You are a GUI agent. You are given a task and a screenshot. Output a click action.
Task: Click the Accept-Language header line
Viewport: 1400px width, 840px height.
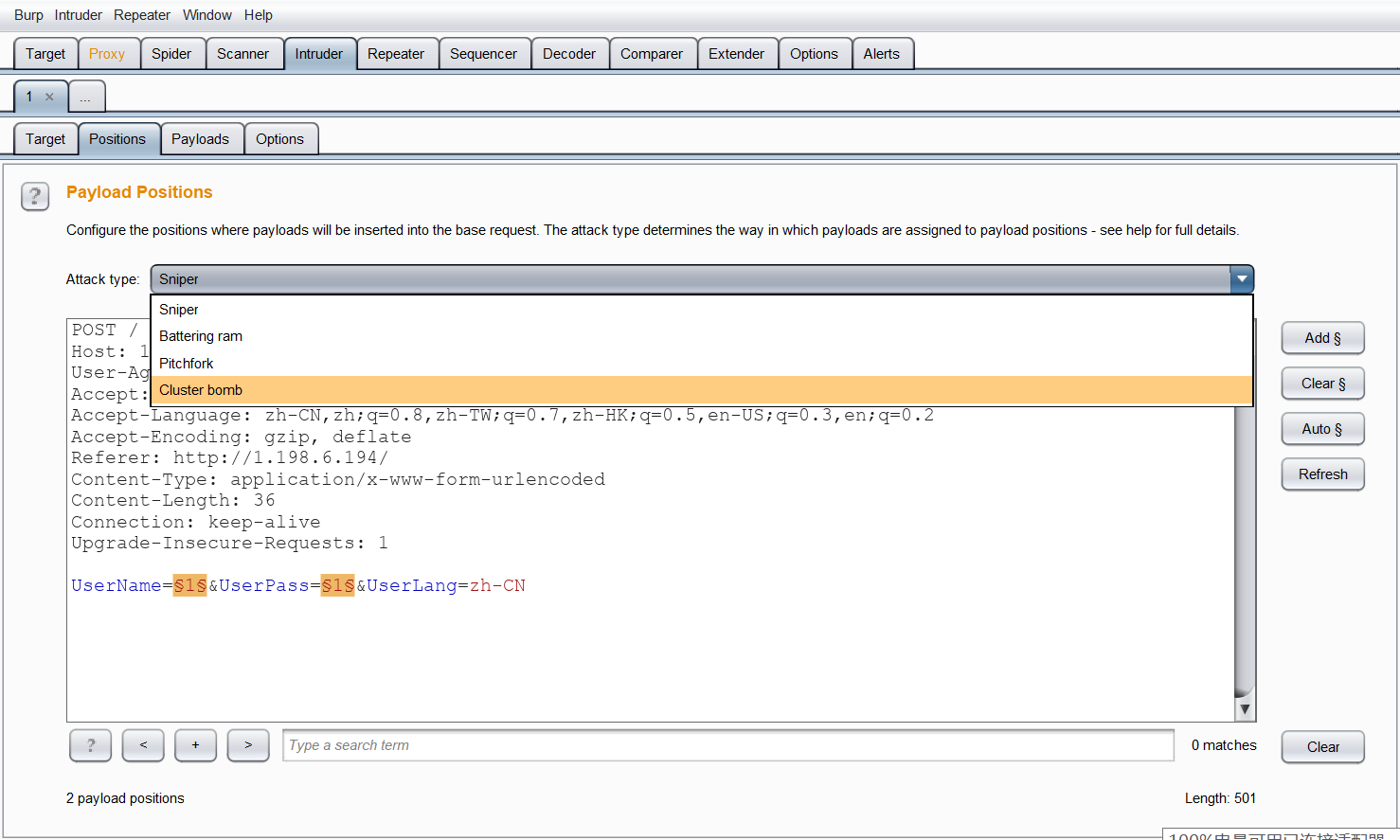click(503, 416)
